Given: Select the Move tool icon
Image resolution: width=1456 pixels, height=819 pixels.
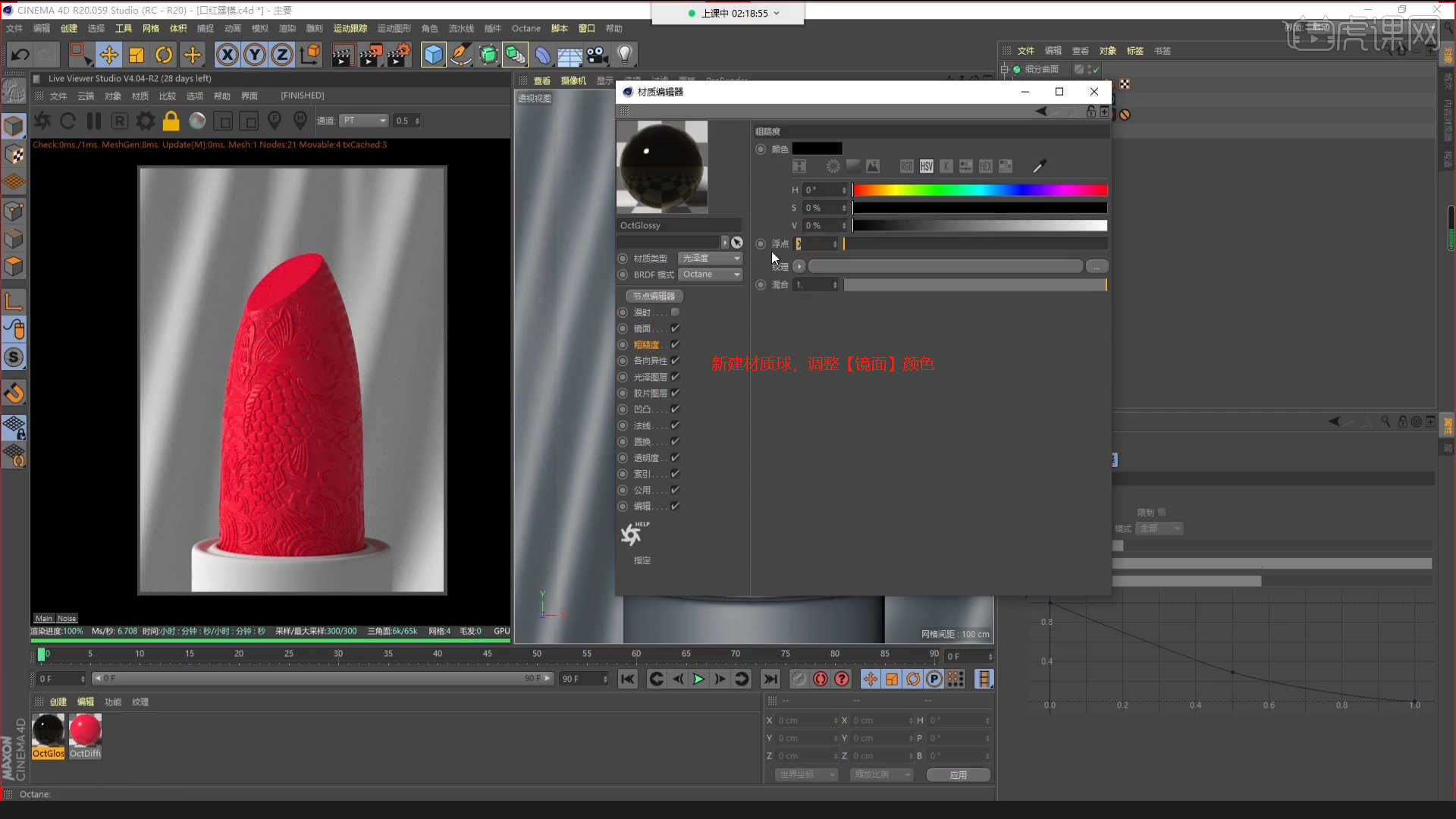Looking at the screenshot, I should point(108,55).
